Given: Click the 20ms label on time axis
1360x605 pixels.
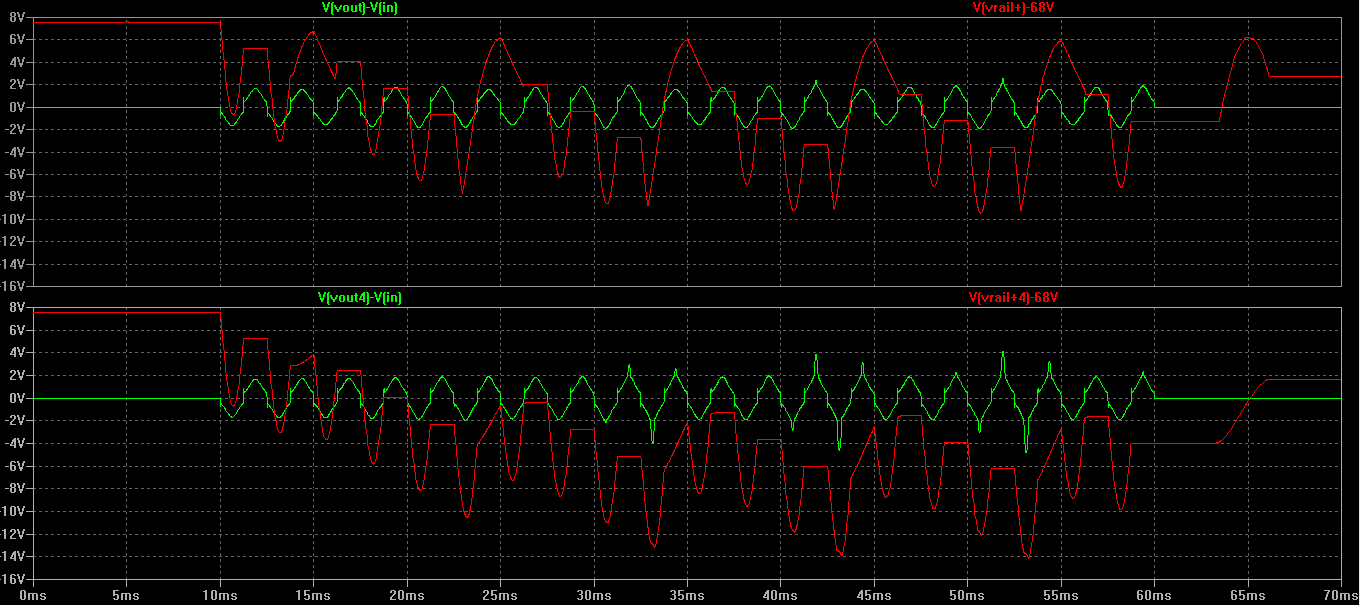Looking at the screenshot, I should tap(407, 595).
